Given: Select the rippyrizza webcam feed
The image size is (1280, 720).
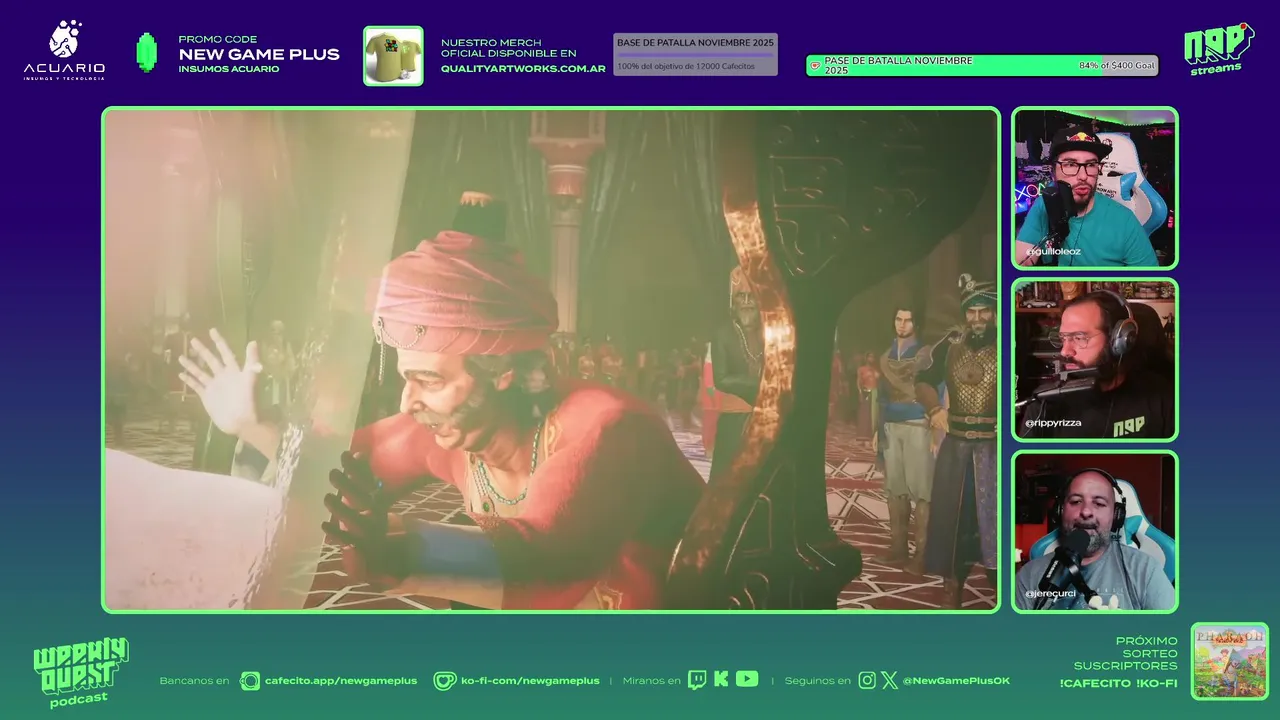Looking at the screenshot, I should tap(1095, 360).
